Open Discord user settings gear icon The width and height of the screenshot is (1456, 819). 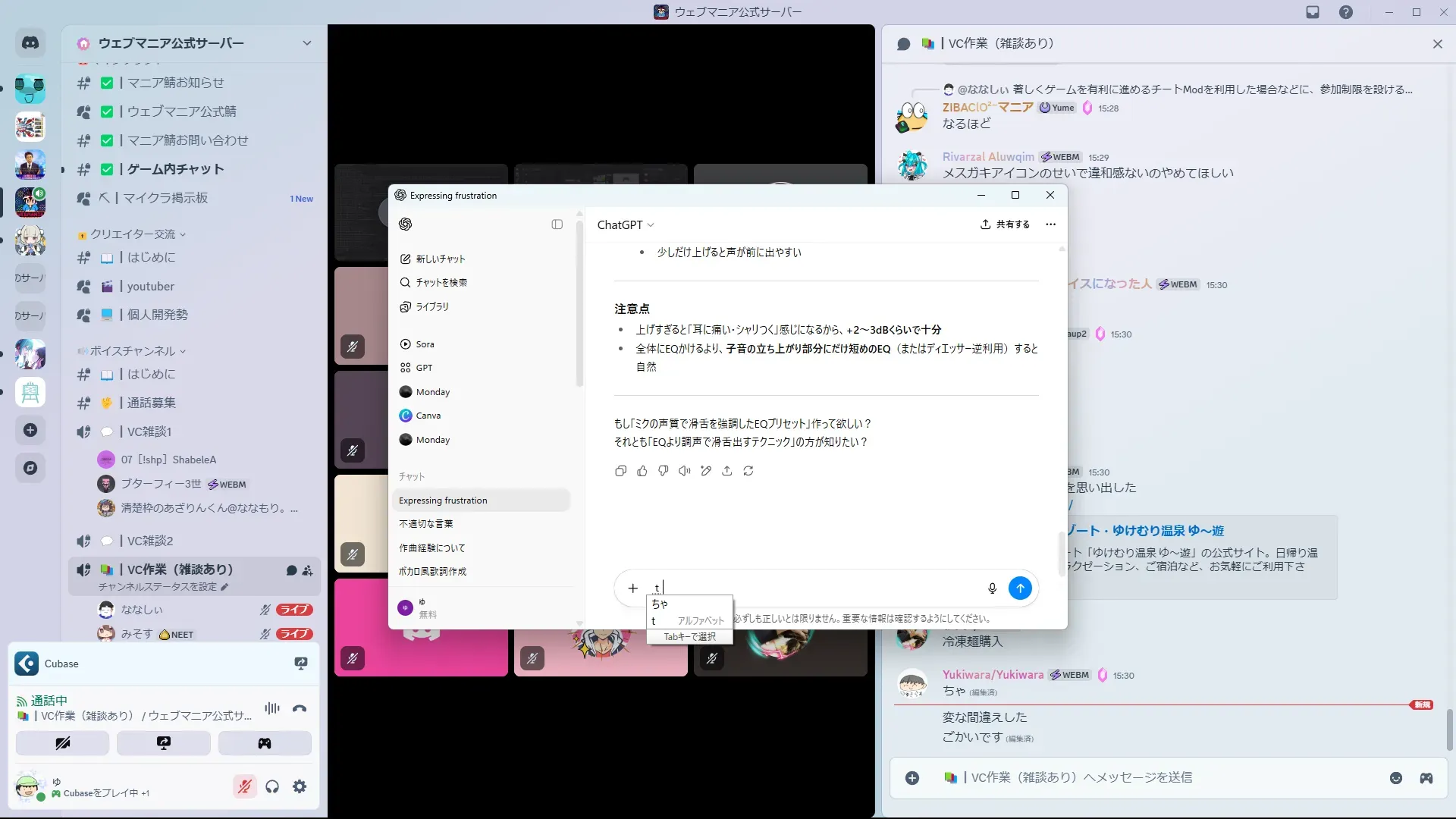(300, 786)
